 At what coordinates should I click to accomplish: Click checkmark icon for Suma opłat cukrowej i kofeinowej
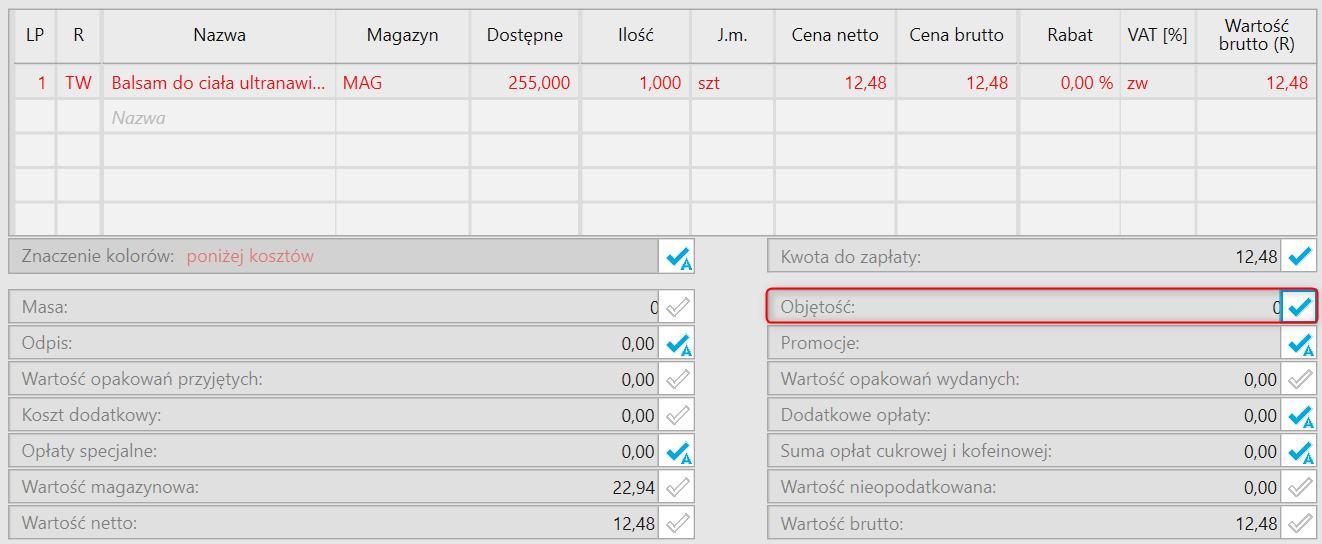click(1300, 452)
